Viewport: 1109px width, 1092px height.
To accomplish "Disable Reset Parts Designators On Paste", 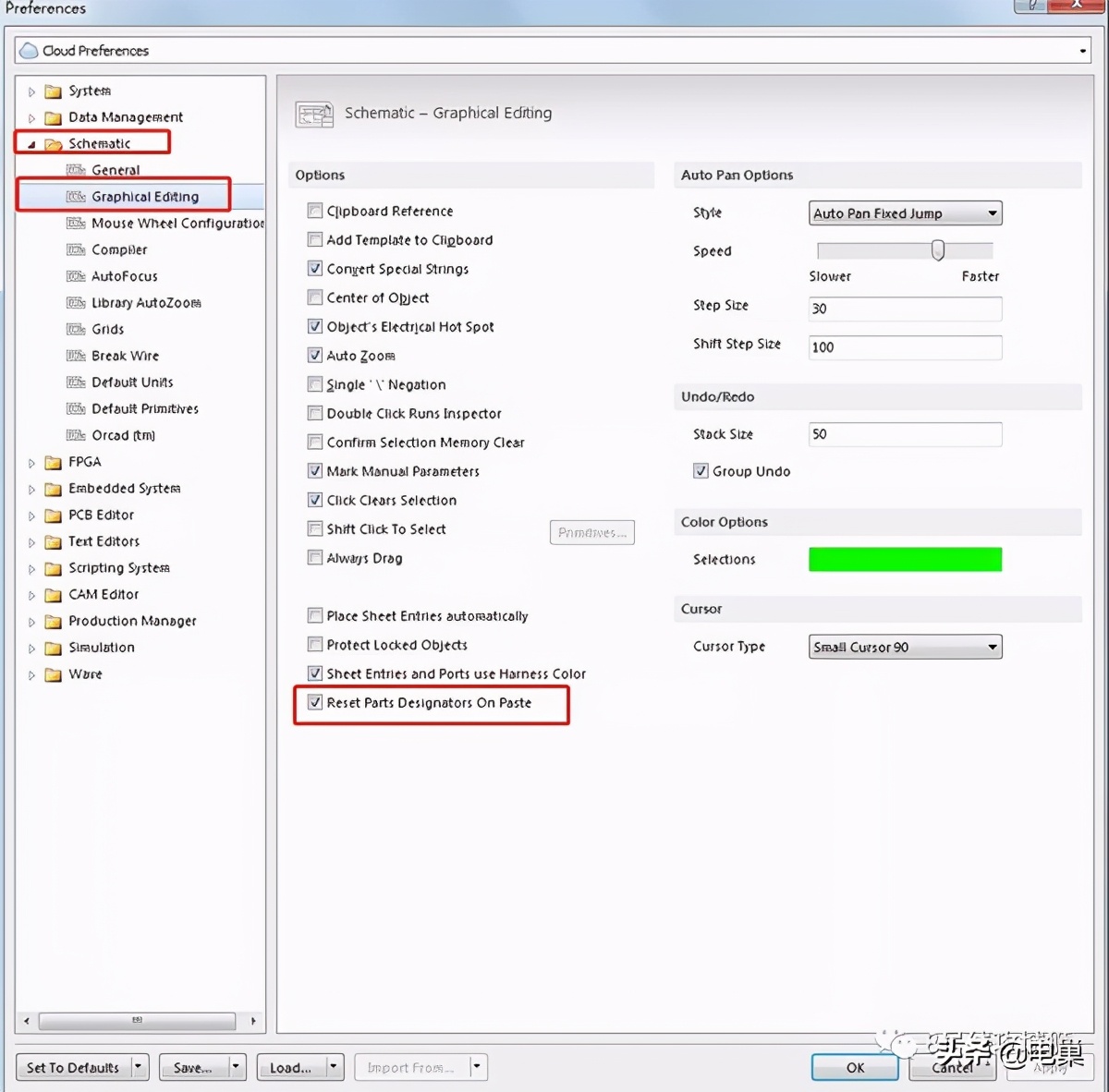I will (315, 702).
